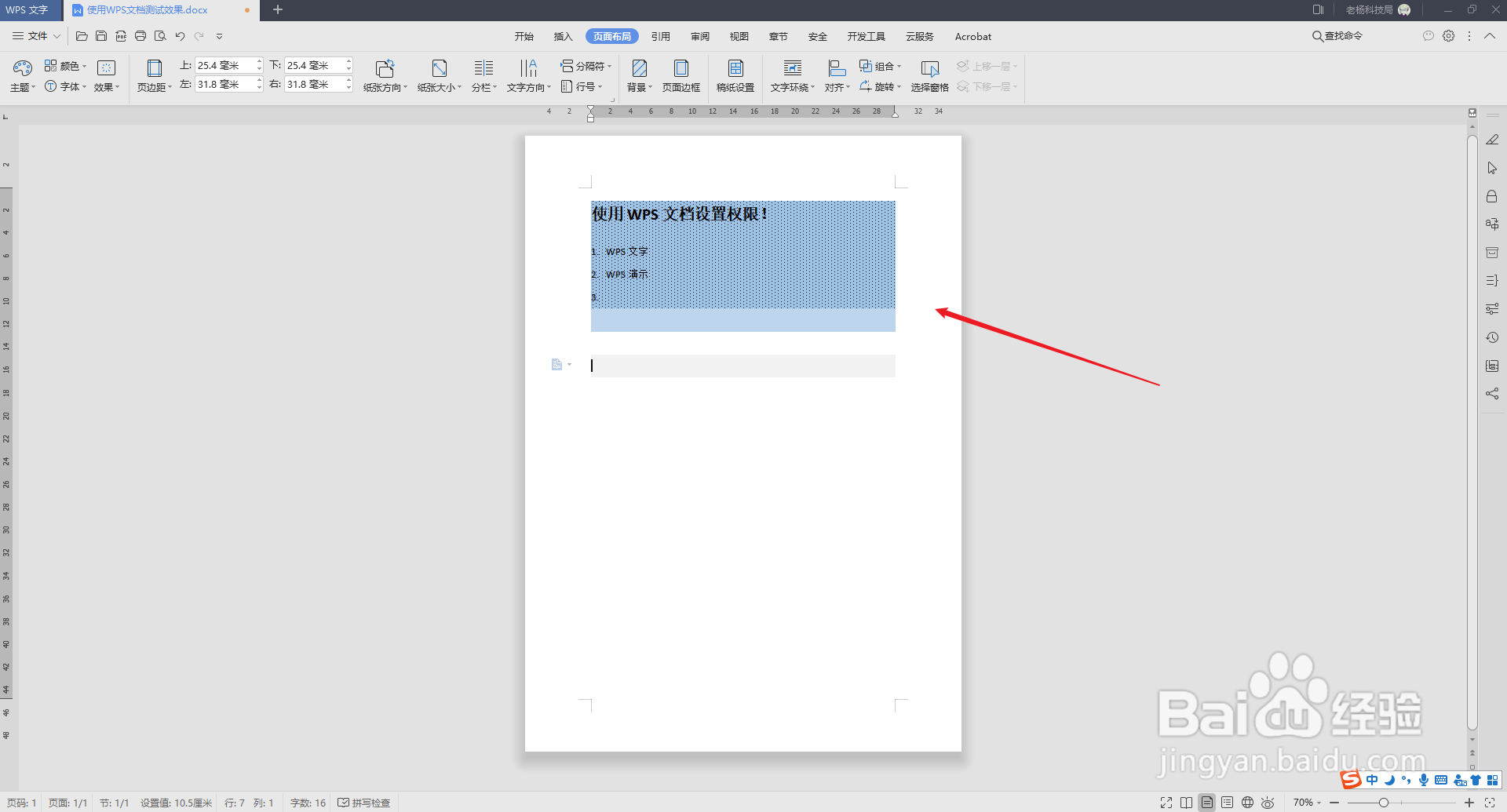The image size is (1507, 812).
Task: Click the history clock icon in sidebar
Action: pyautogui.click(x=1492, y=337)
